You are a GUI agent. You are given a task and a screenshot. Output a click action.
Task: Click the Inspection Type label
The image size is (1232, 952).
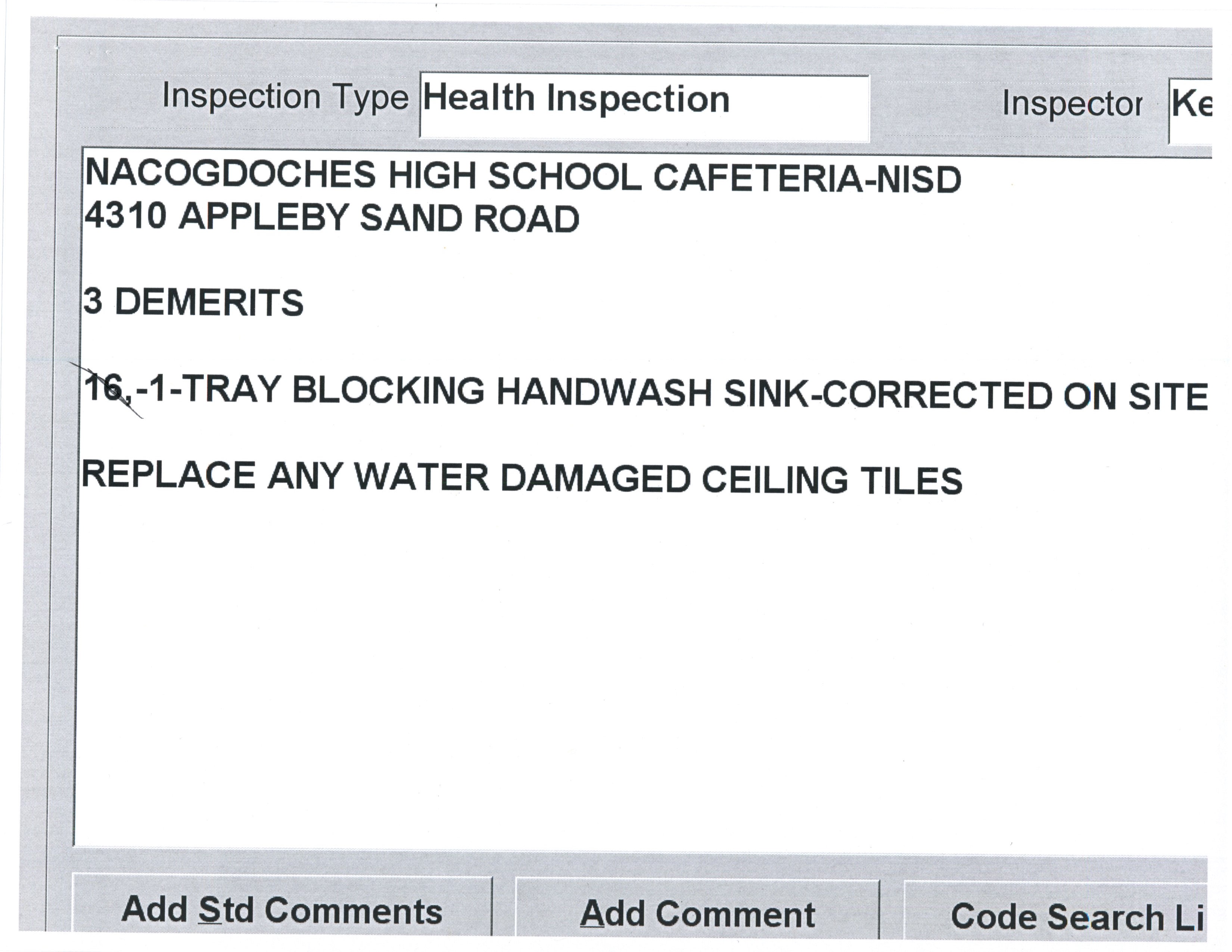point(285,97)
